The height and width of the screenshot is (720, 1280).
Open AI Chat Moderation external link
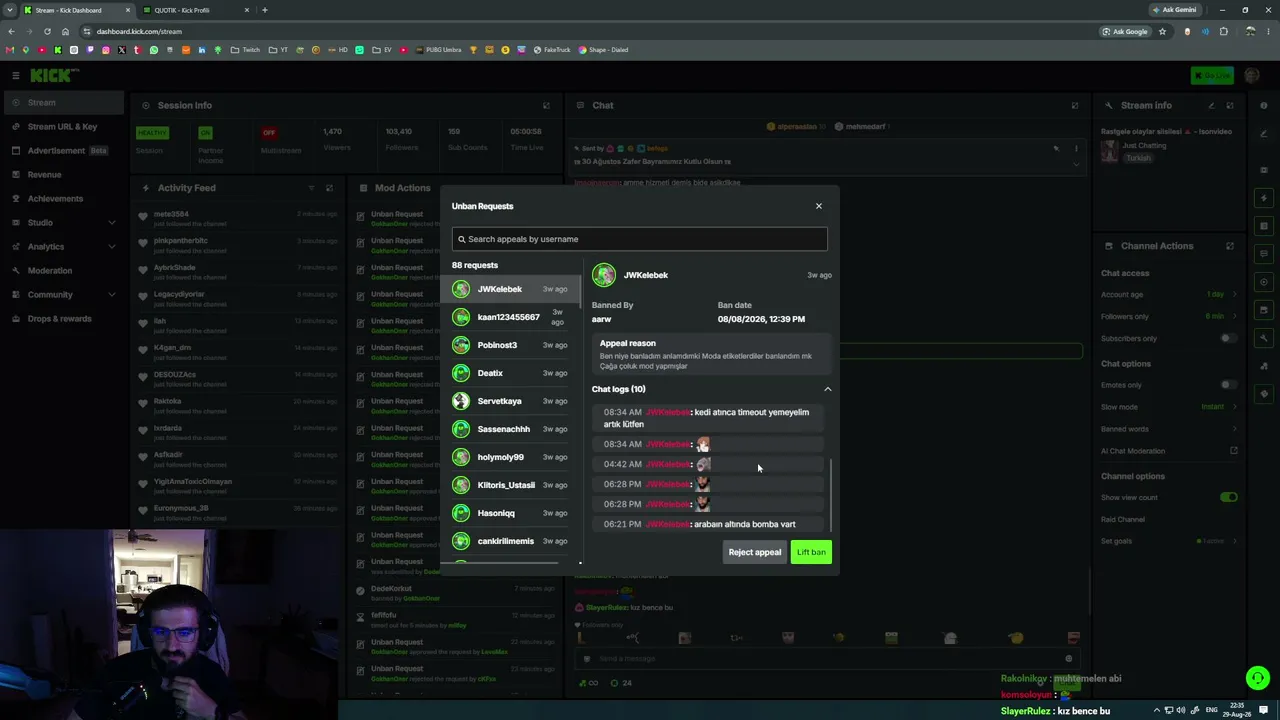click(1234, 451)
